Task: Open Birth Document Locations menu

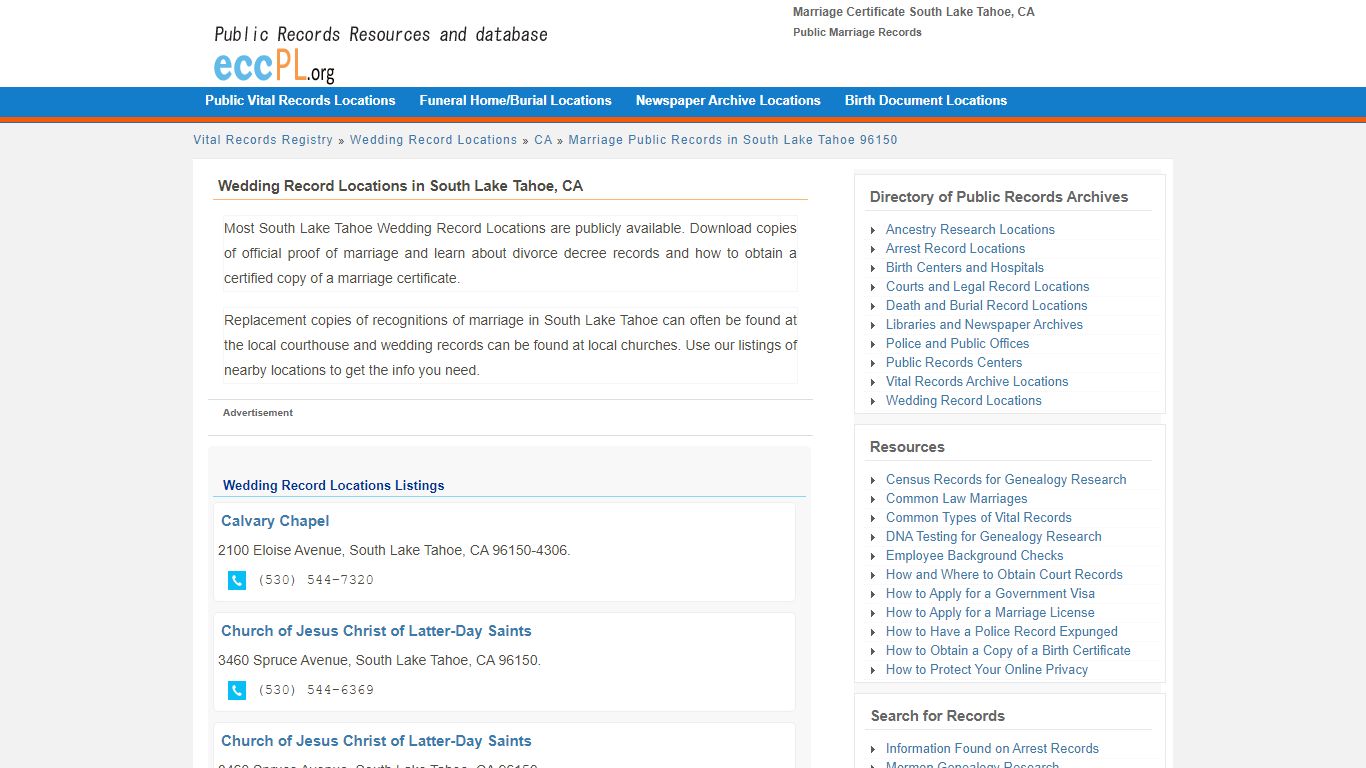Action: [x=926, y=100]
